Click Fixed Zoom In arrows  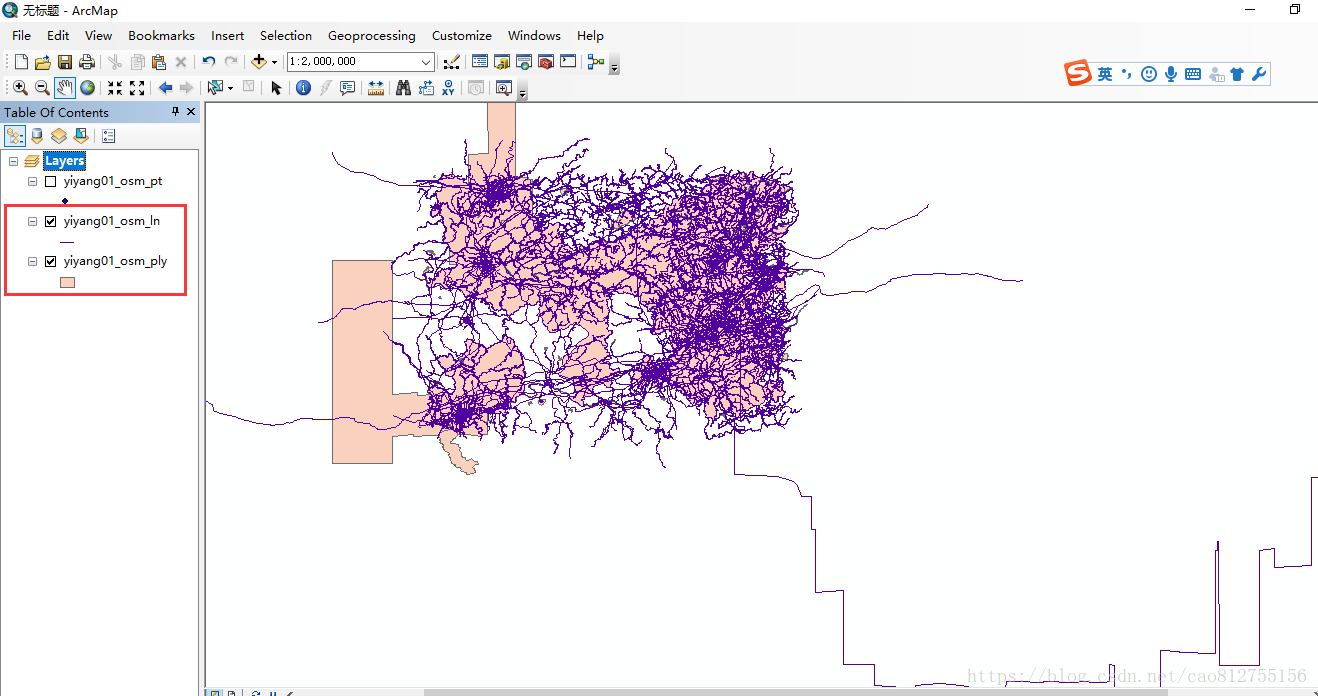coord(115,88)
